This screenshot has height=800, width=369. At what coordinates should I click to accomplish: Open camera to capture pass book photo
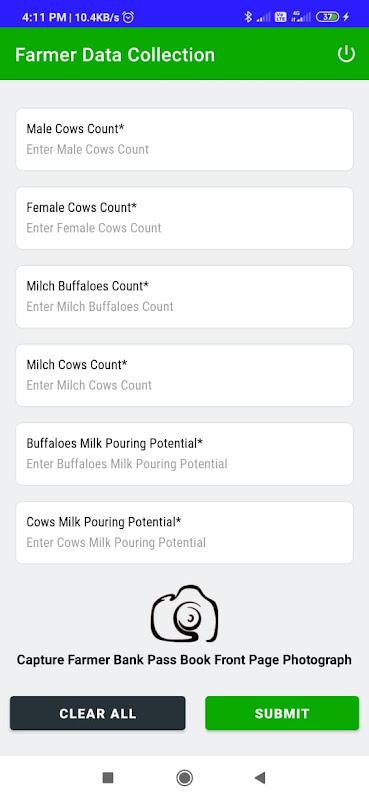184,613
